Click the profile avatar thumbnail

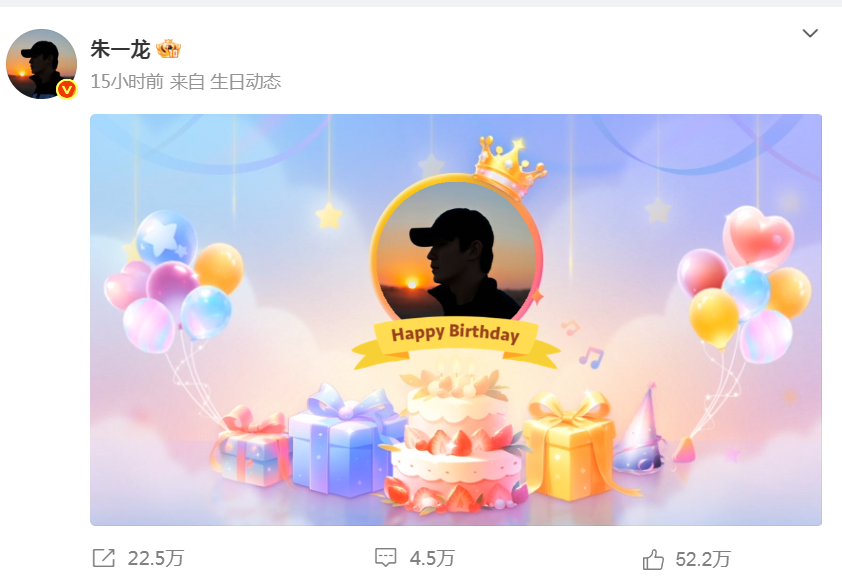41,64
